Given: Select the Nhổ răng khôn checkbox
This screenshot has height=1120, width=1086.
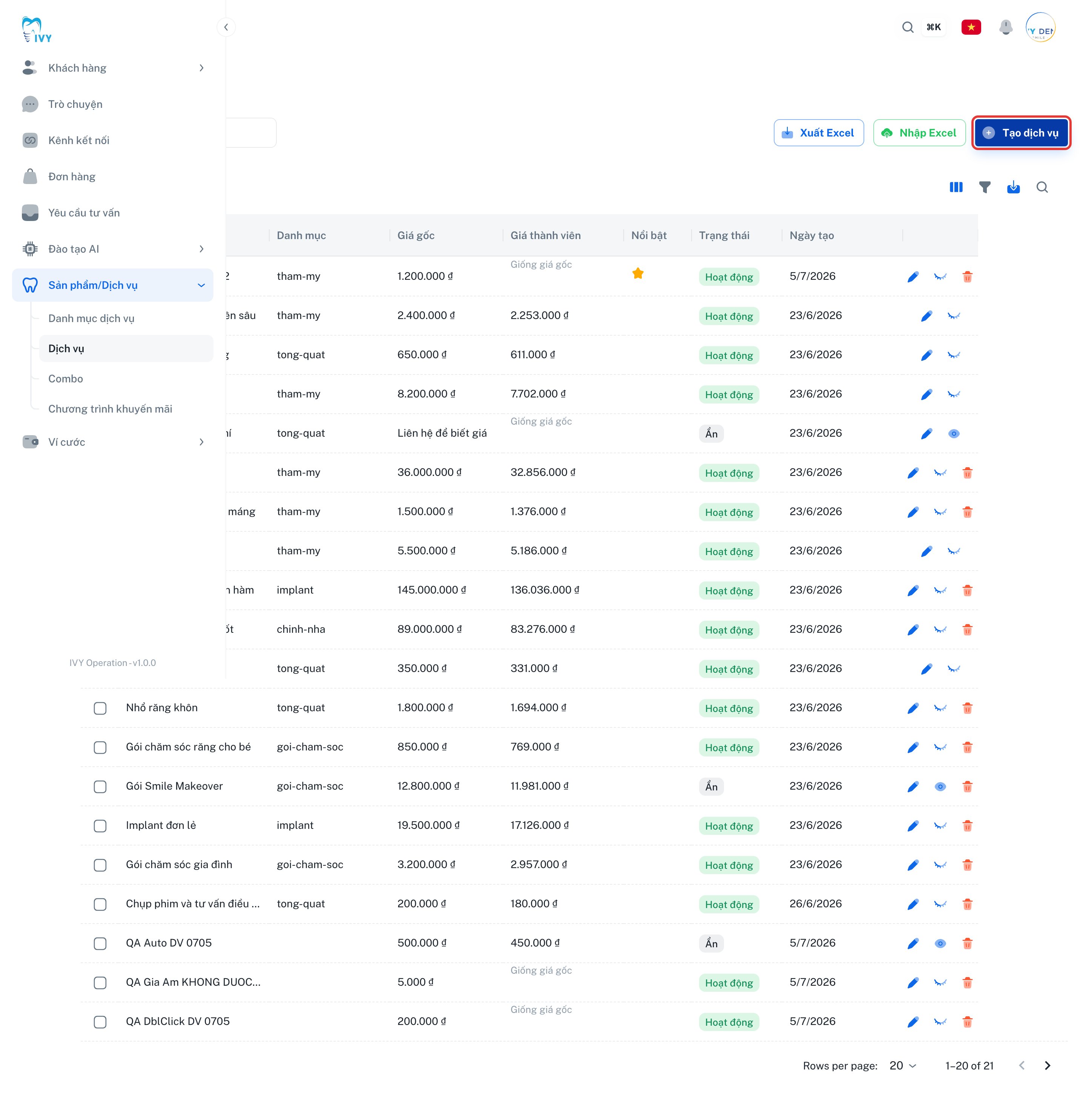Looking at the screenshot, I should pyautogui.click(x=100, y=708).
